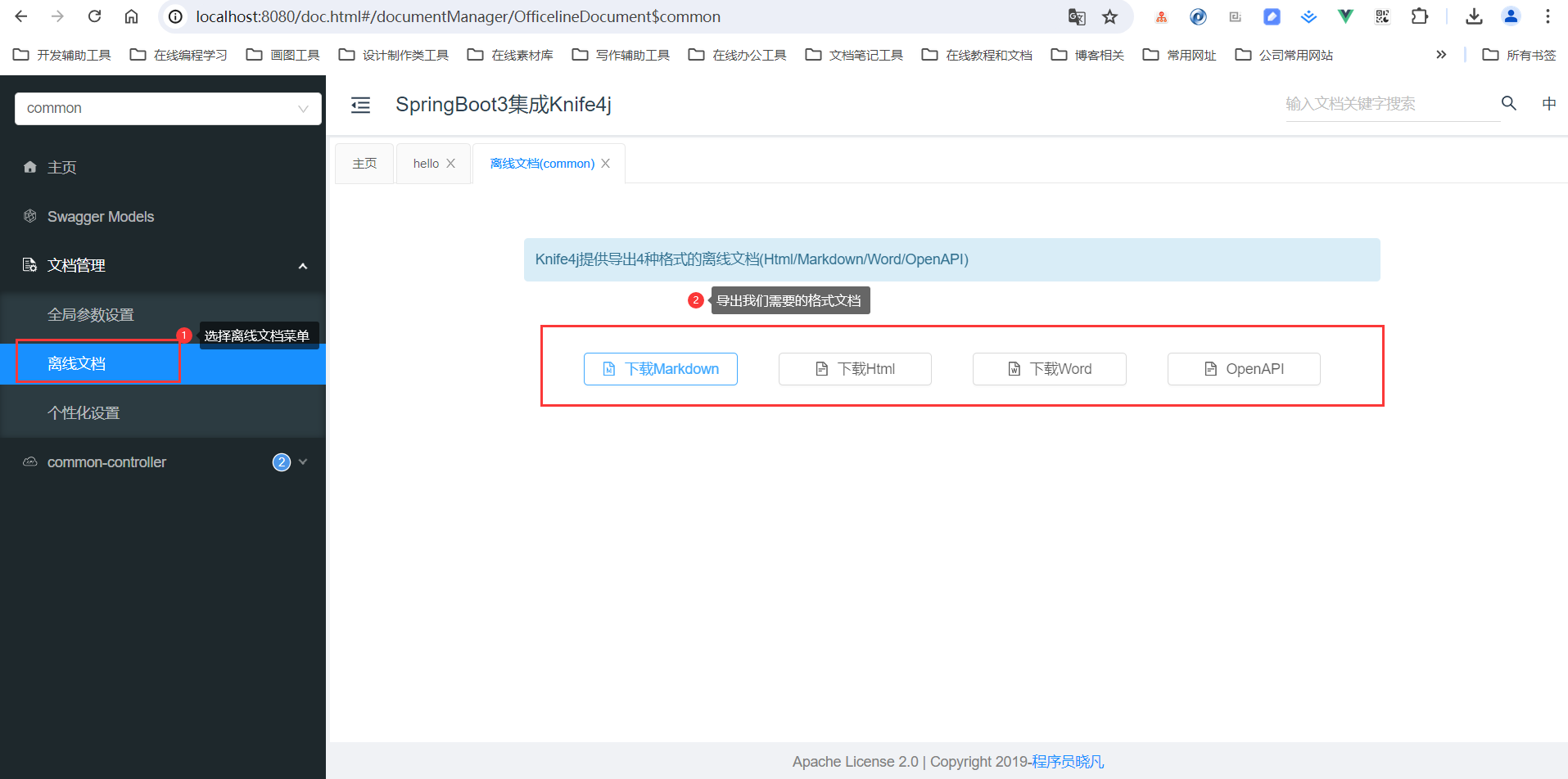Screen dimensions: 1568x779
Task: Open Swagger Models in the sidebar
Action: click(x=163, y=216)
